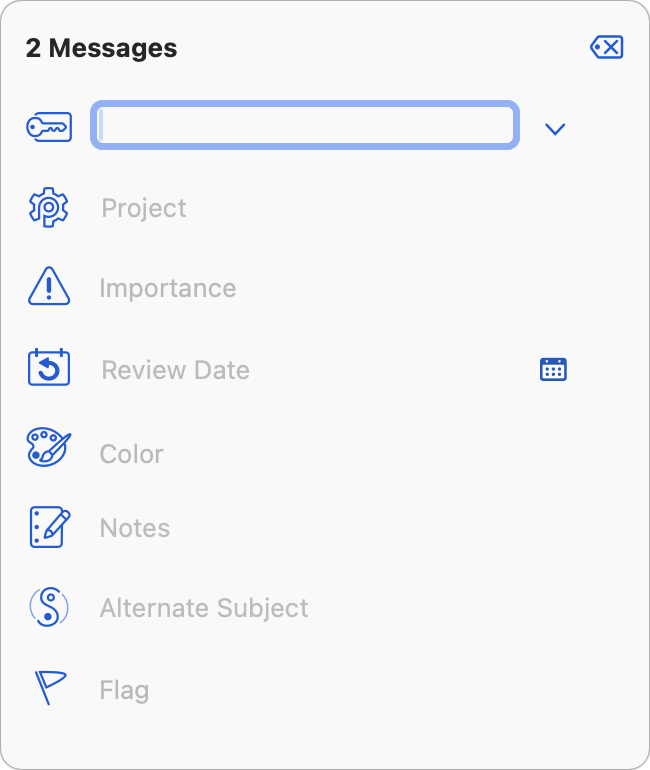The image size is (650, 770).
Task: Click the Color field
Action: tap(132, 453)
